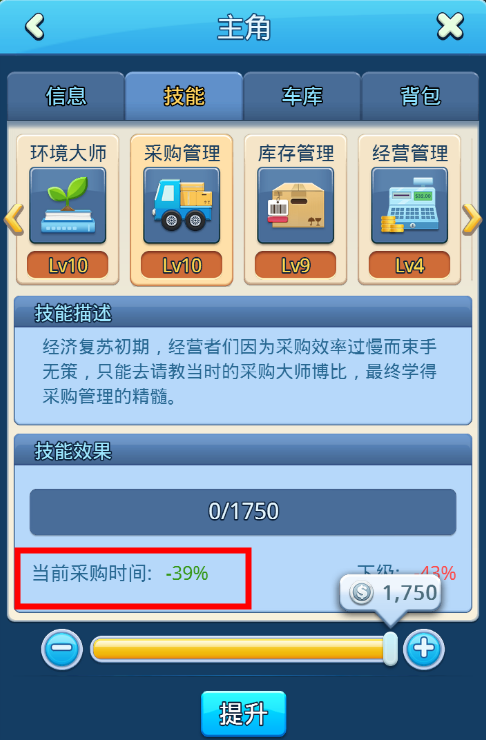Image resolution: width=486 pixels, height=740 pixels.
Task: Open the 车库 tab
Action: pos(302,96)
